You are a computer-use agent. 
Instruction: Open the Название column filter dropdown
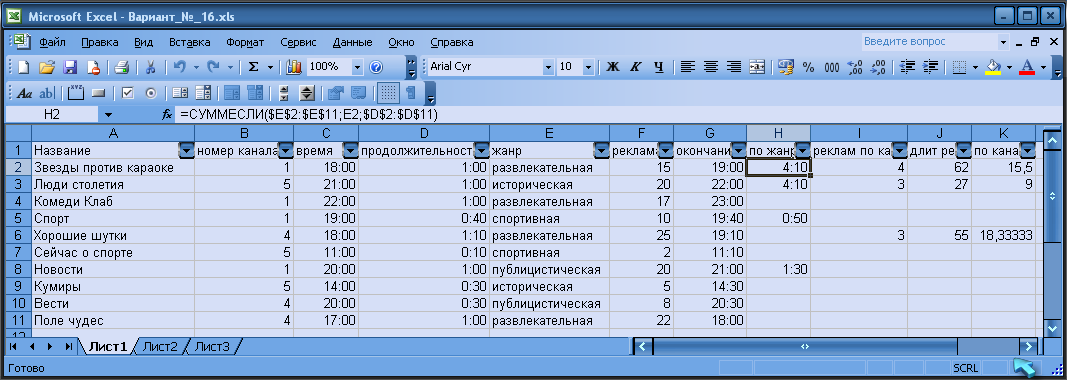pos(185,150)
